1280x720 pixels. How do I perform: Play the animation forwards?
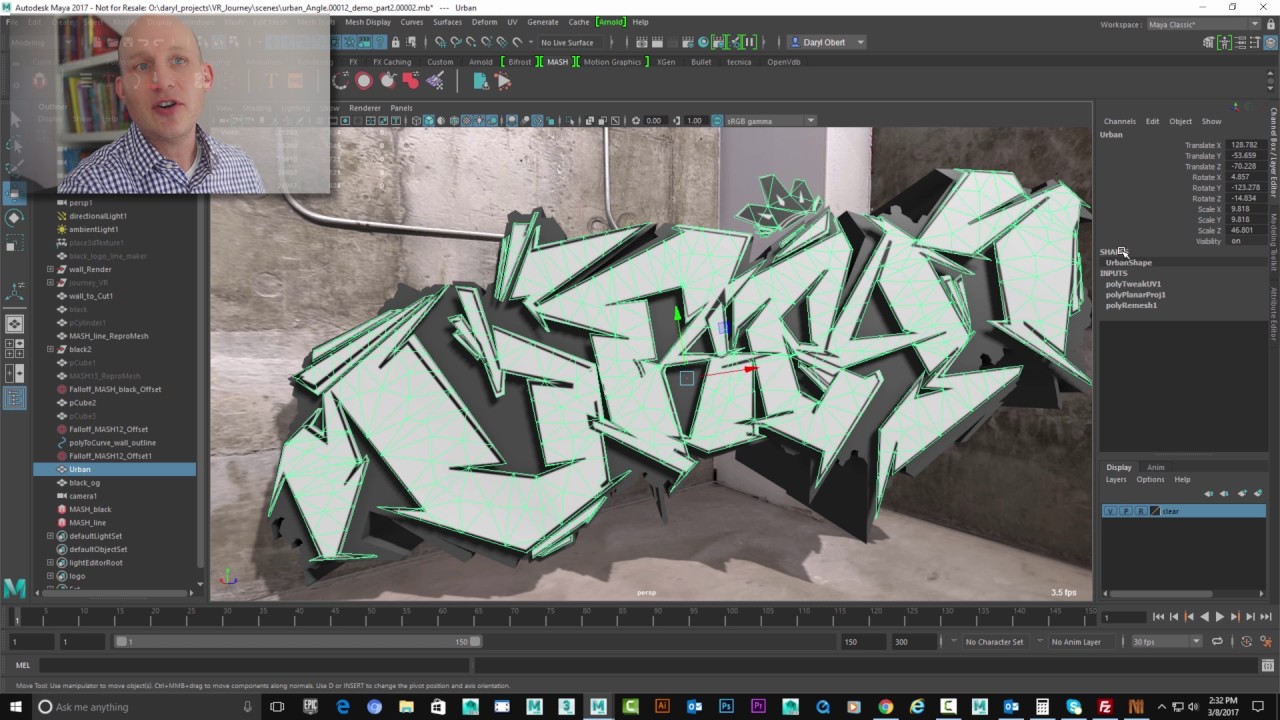pos(1219,617)
